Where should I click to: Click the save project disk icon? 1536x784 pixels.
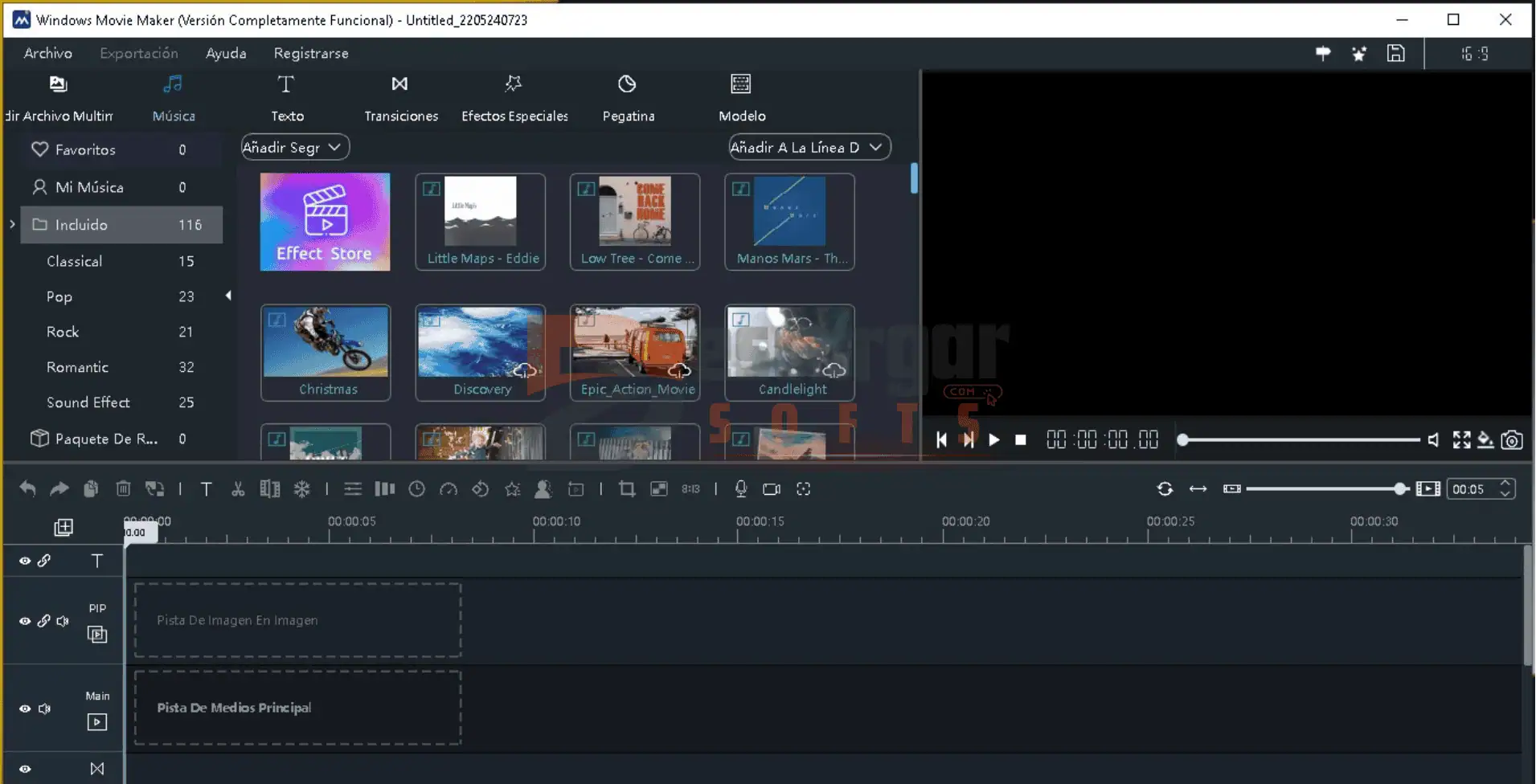click(x=1396, y=54)
